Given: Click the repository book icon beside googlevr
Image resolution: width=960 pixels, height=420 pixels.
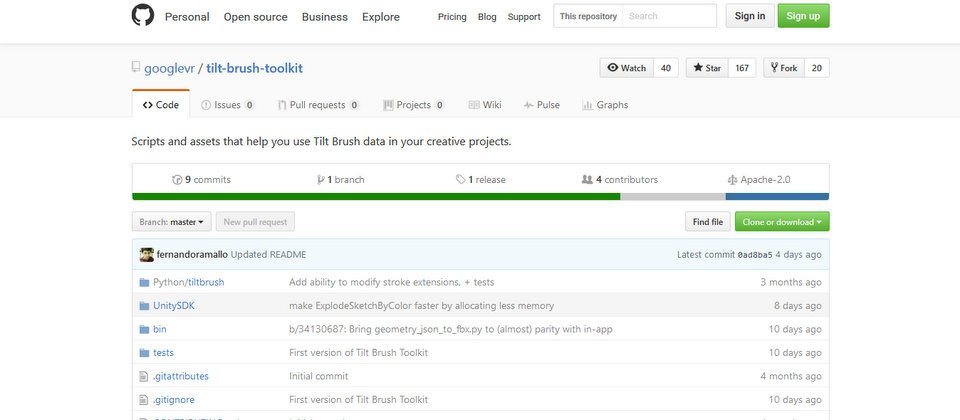Looking at the screenshot, I should pyautogui.click(x=136, y=67).
